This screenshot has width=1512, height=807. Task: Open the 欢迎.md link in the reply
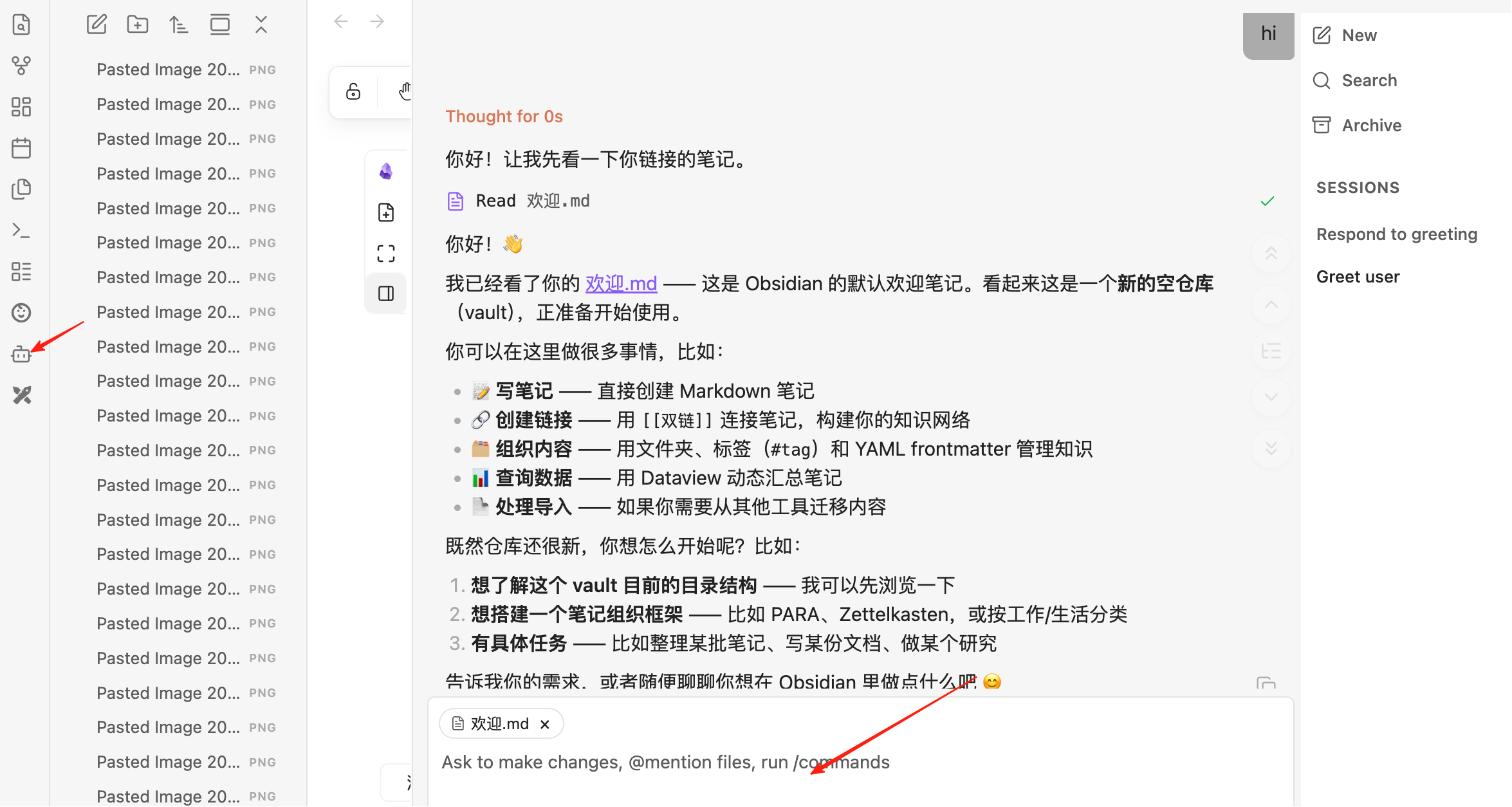pos(621,283)
